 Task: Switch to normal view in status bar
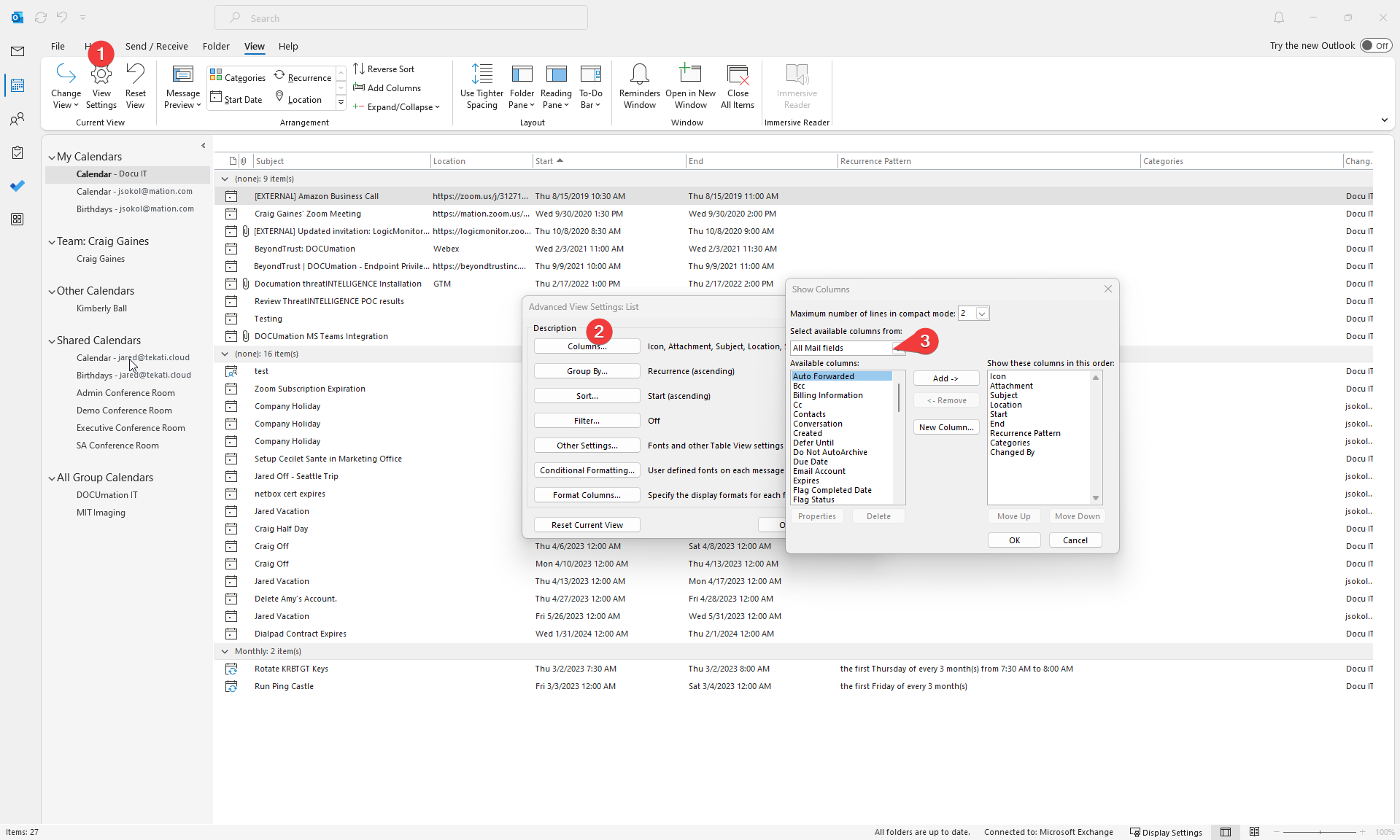click(1226, 832)
